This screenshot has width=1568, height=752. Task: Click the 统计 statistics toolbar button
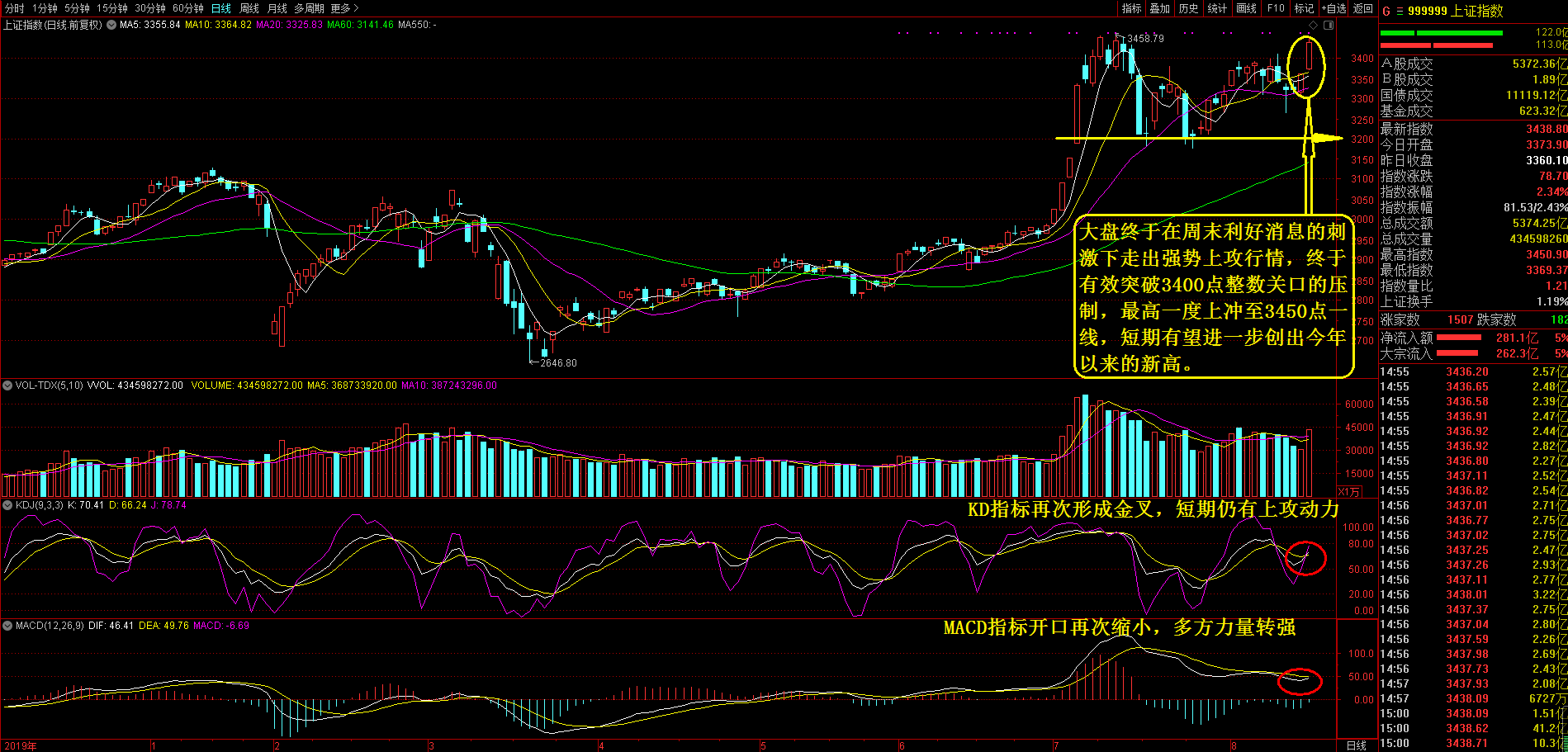point(1217,8)
